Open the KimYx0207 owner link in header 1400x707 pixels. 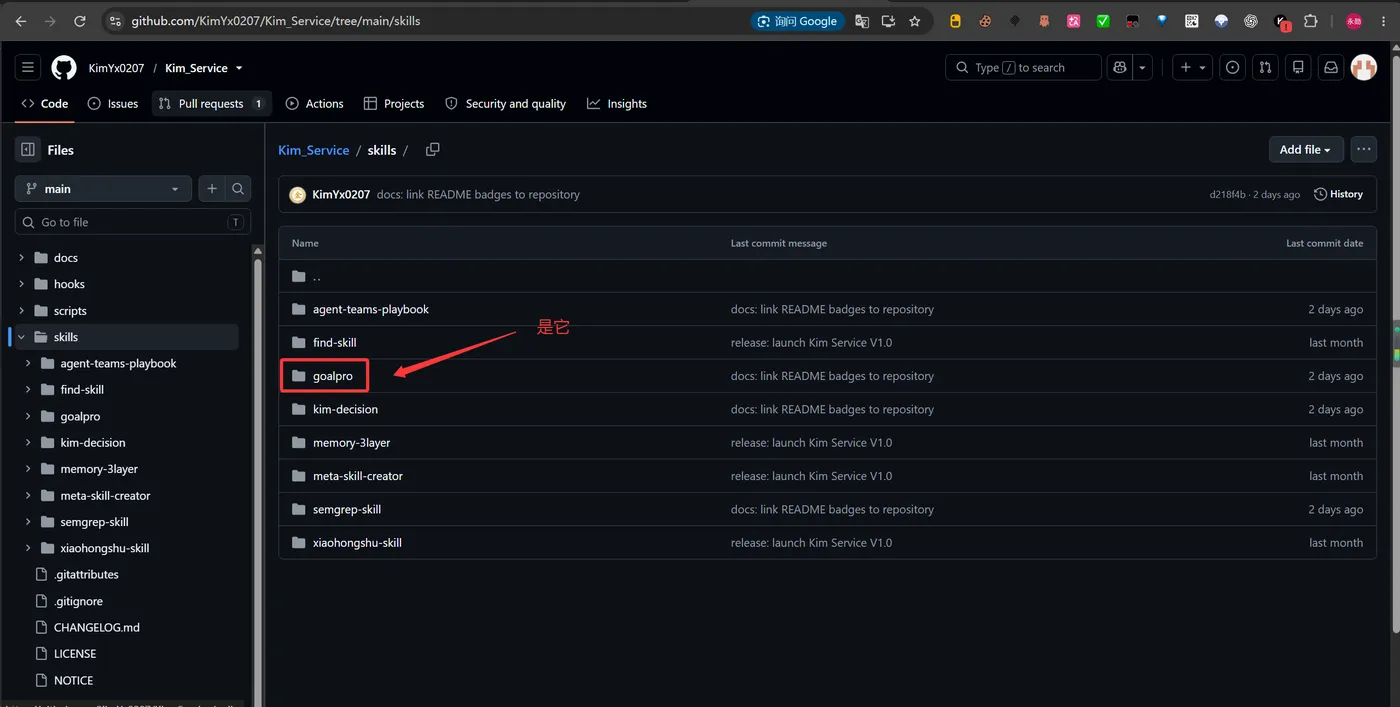click(116, 68)
